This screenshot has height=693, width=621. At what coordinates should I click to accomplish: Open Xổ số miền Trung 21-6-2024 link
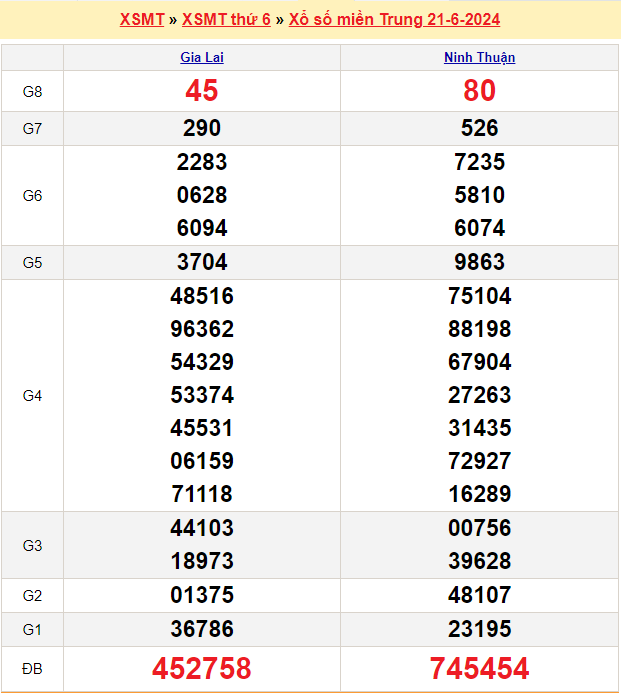[394, 20]
